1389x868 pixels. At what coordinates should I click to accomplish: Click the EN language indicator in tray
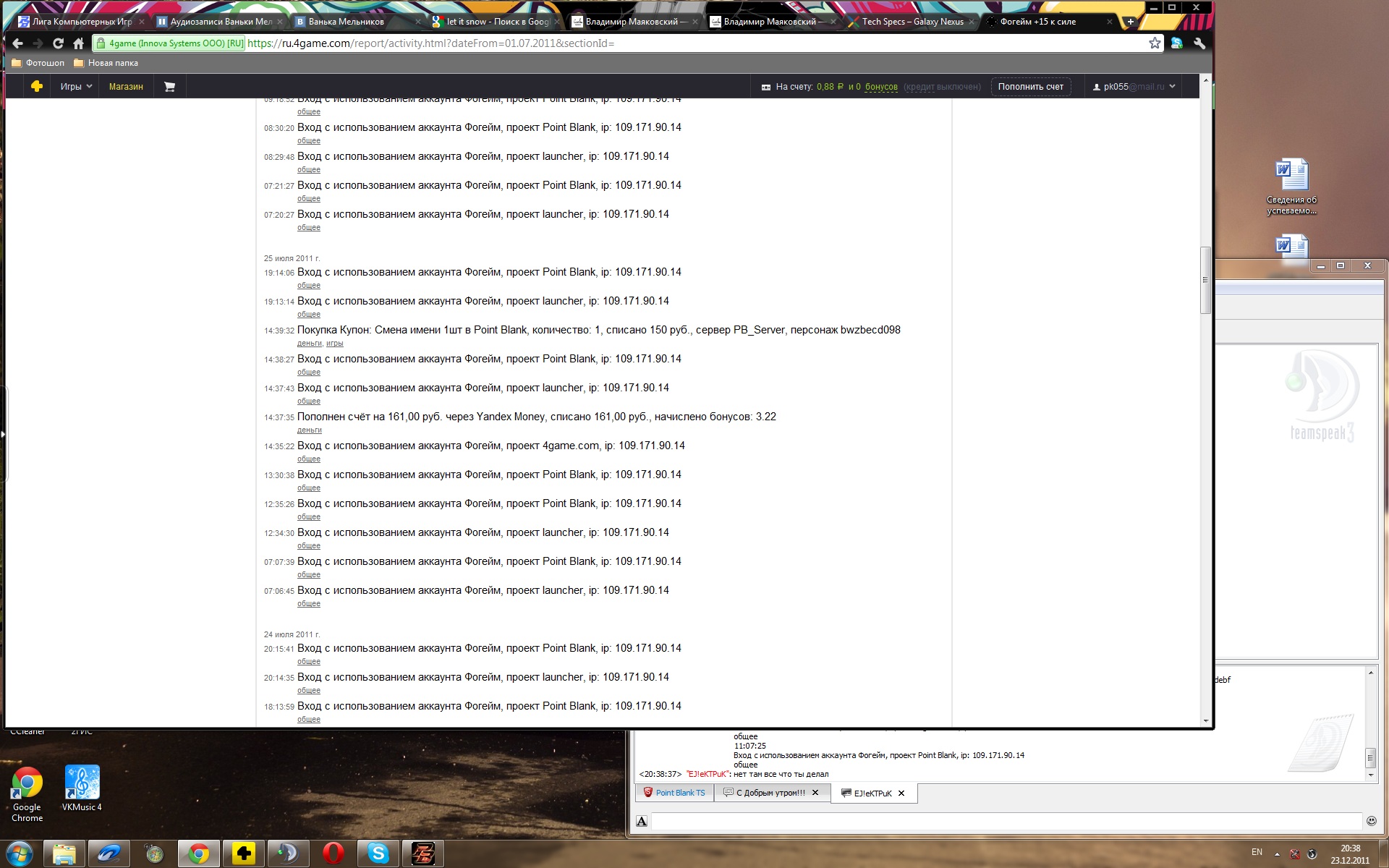point(1257,852)
